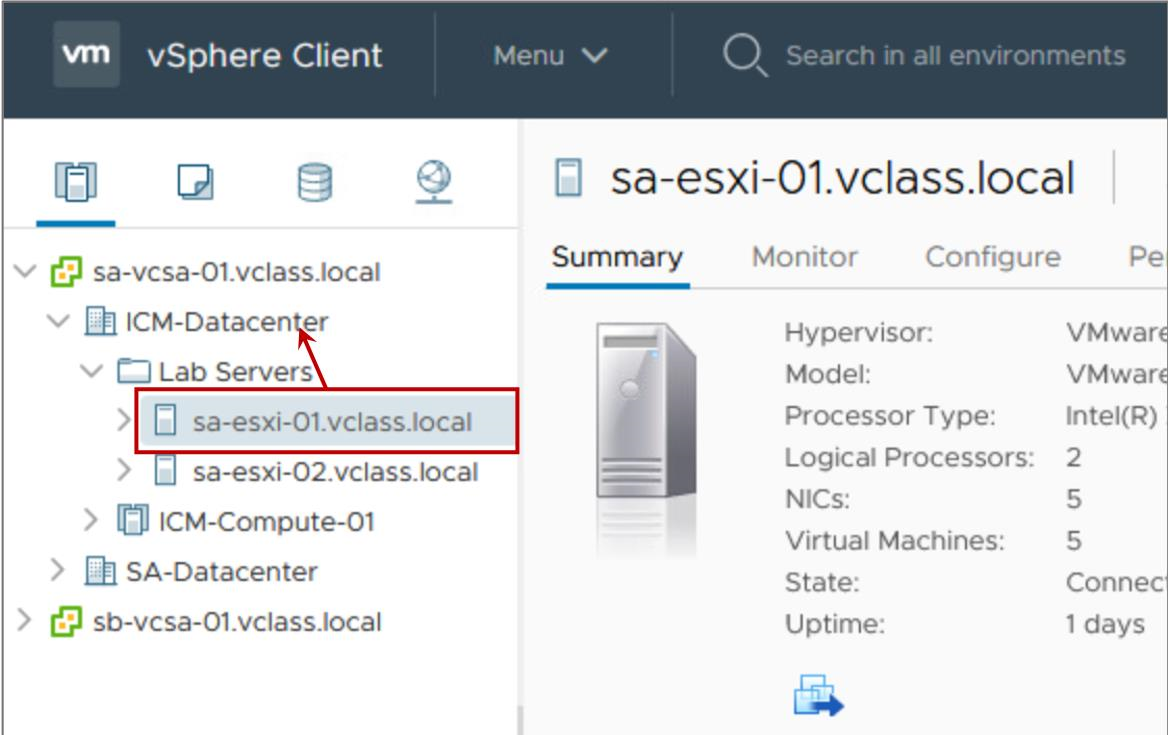Viewport: 1168px width, 735px height.
Task: Open the Hosts and Clusters view icon
Action: (75, 181)
